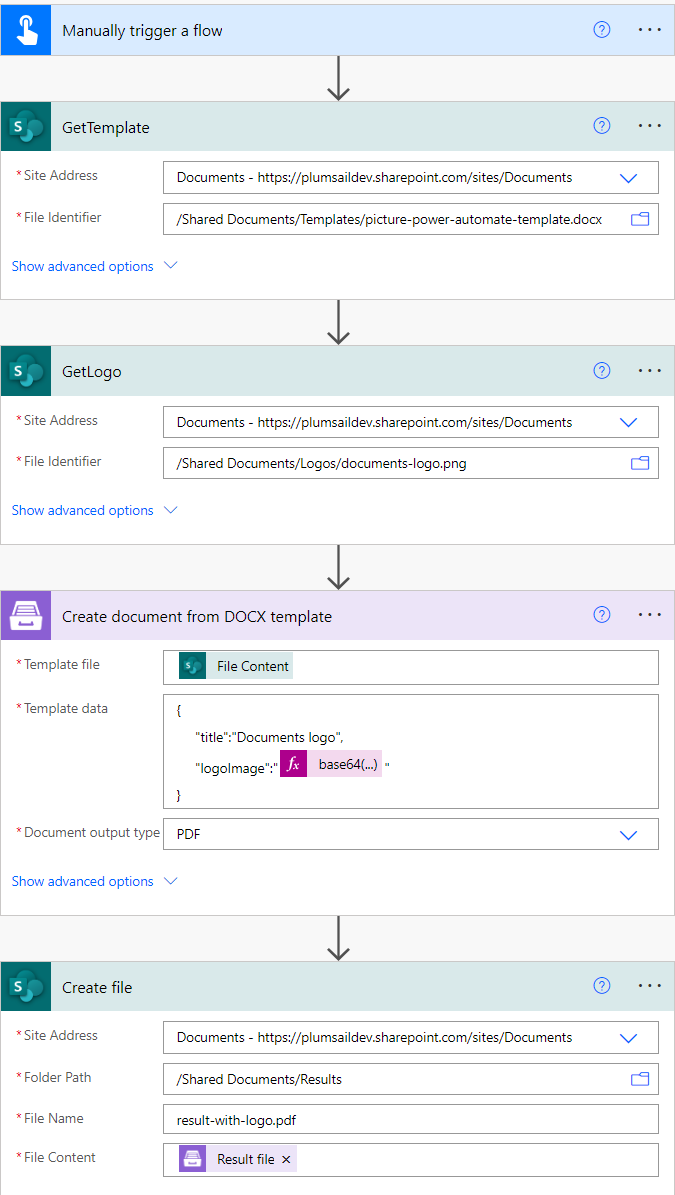Screen dimensions: 675x1195
Task: Click the Plumsail icon in Result file token
Action: [x=192, y=1159]
